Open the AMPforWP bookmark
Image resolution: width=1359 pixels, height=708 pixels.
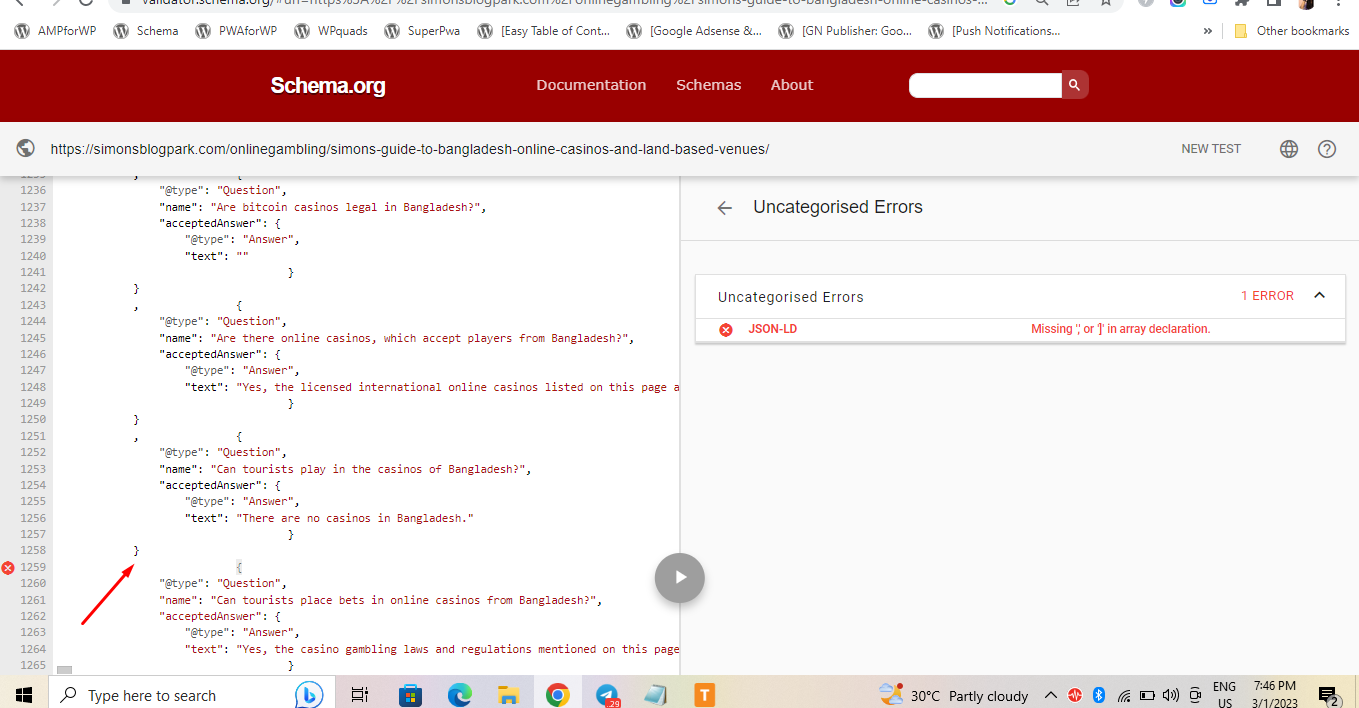(x=55, y=31)
